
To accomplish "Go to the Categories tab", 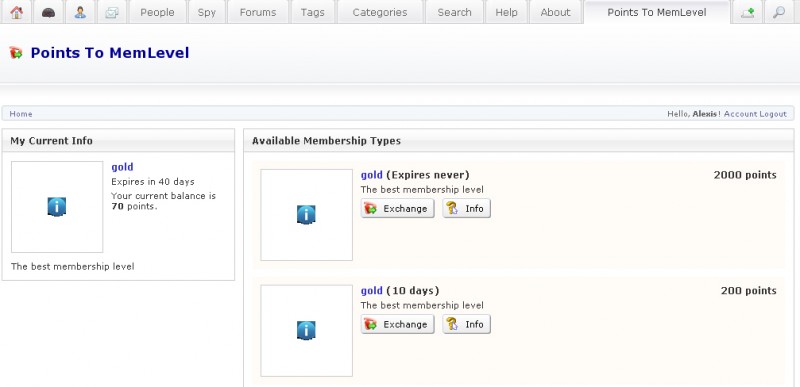I will click(x=380, y=12).
